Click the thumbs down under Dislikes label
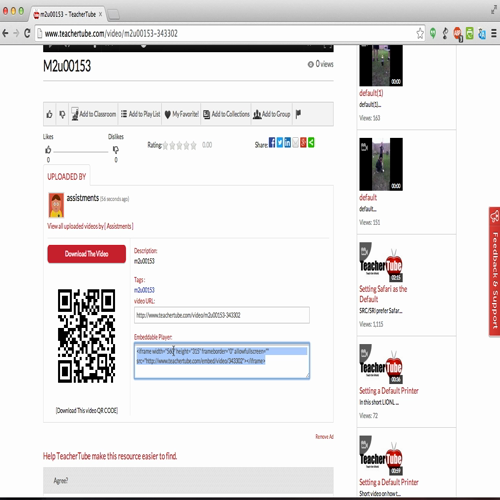 click(x=116, y=150)
